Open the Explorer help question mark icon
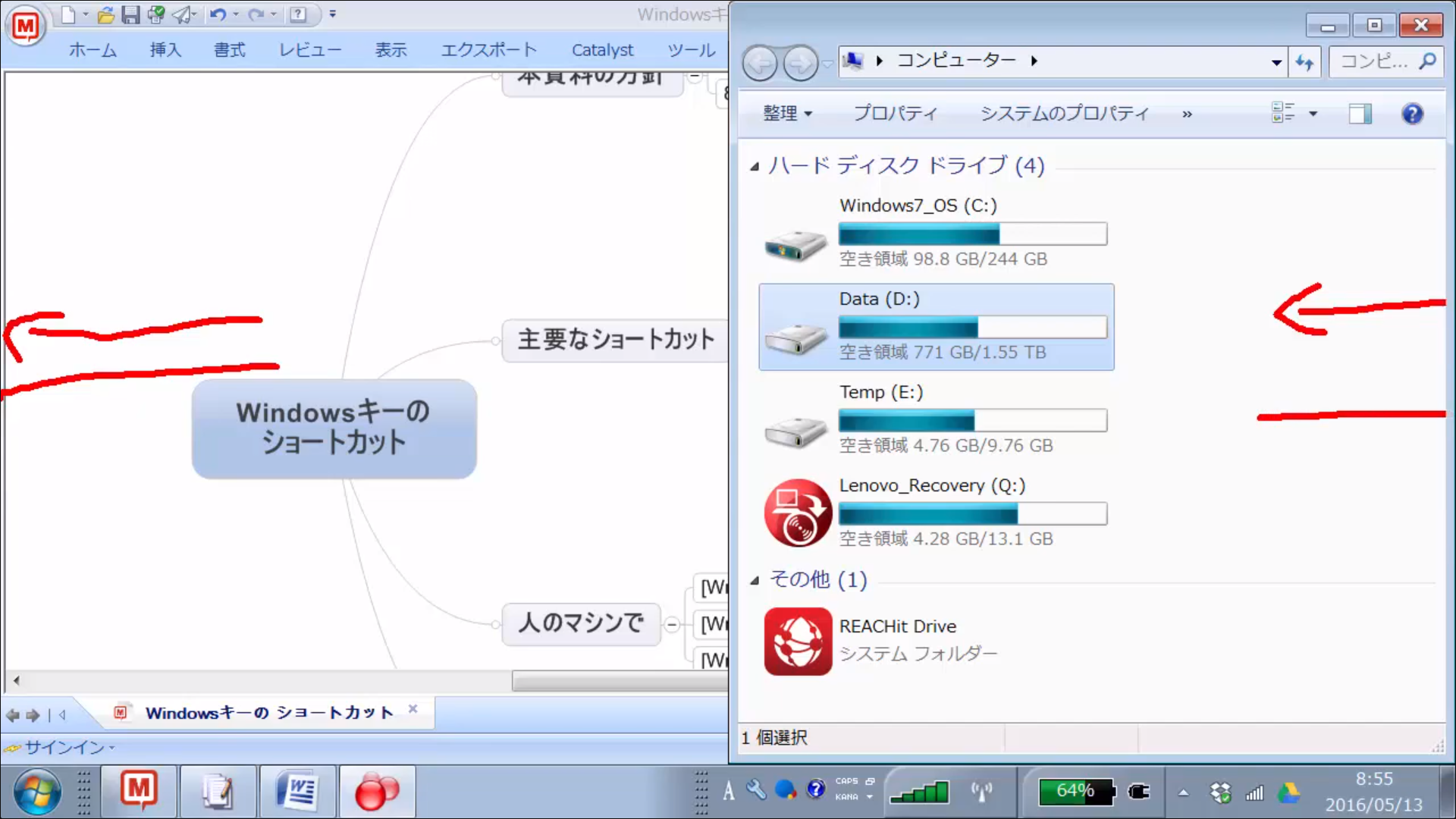The width and height of the screenshot is (1456, 819). click(1412, 114)
